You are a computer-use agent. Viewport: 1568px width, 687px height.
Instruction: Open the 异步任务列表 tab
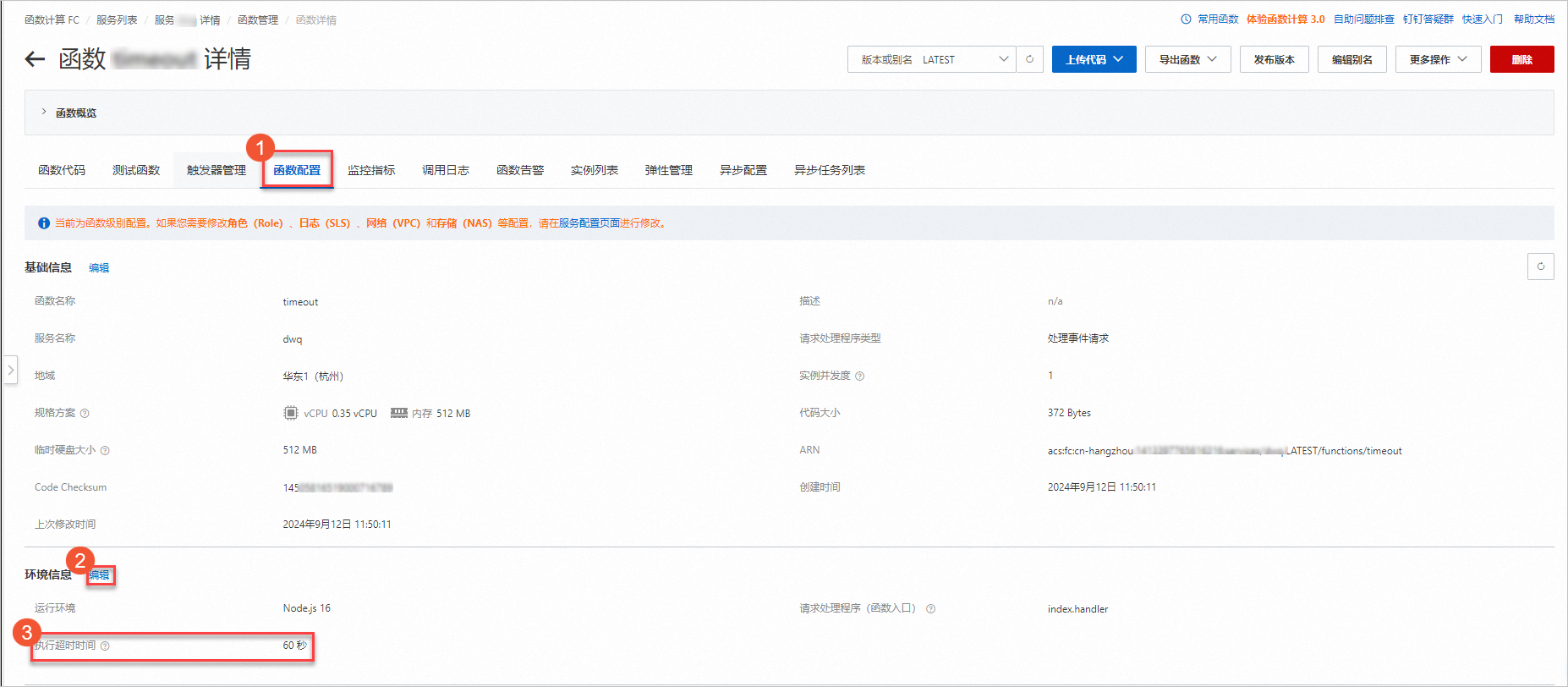(830, 170)
